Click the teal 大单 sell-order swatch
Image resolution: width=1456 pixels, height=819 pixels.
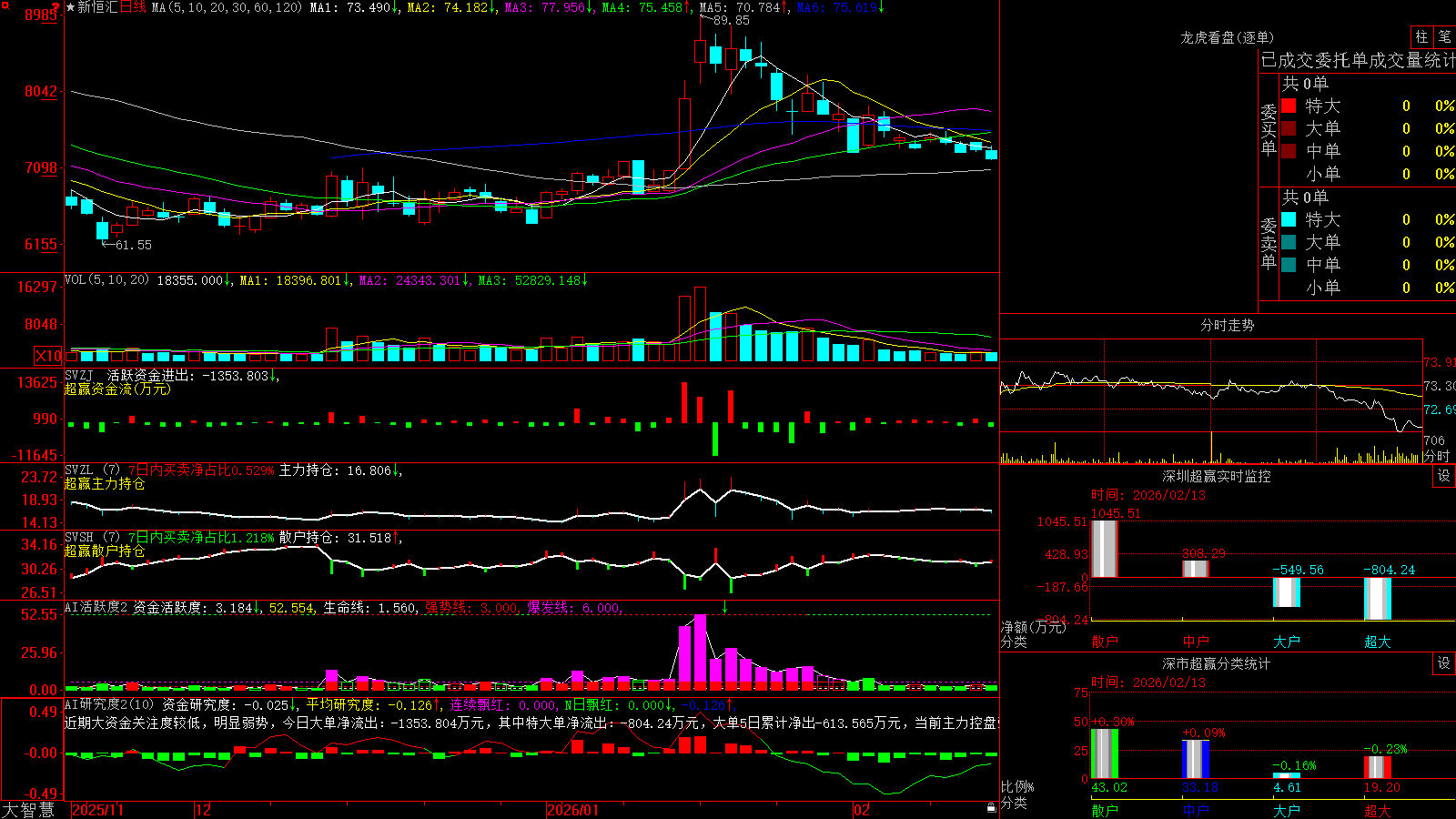(x=1289, y=242)
